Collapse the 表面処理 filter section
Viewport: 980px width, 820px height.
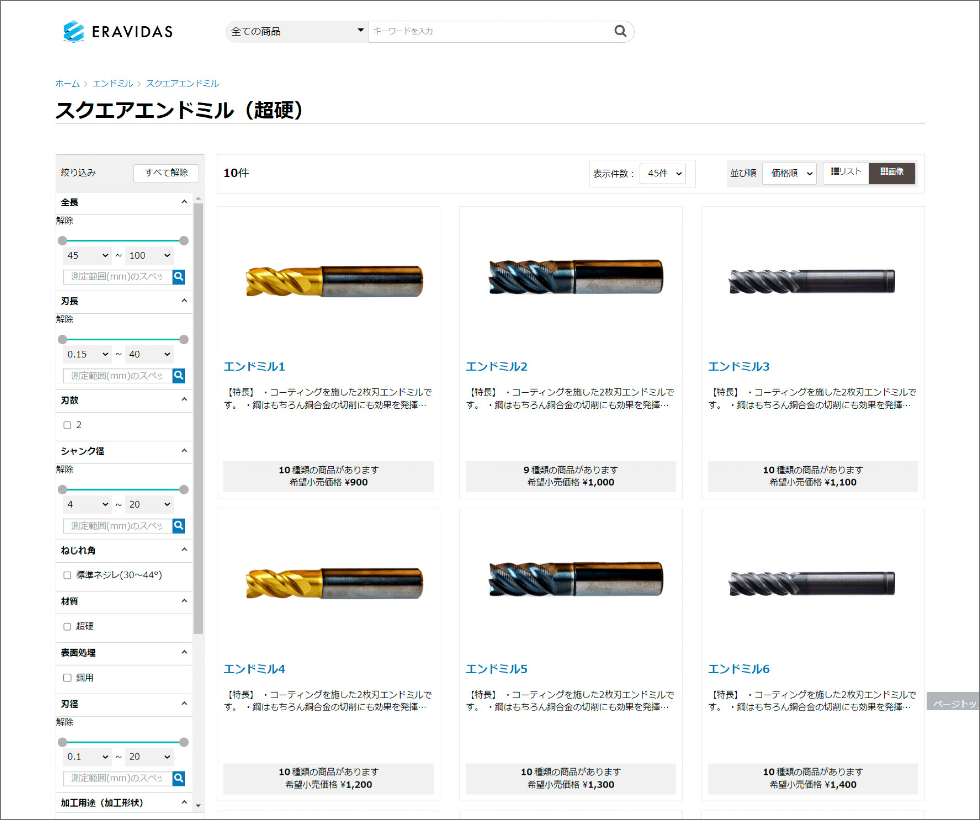tap(184, 652)
